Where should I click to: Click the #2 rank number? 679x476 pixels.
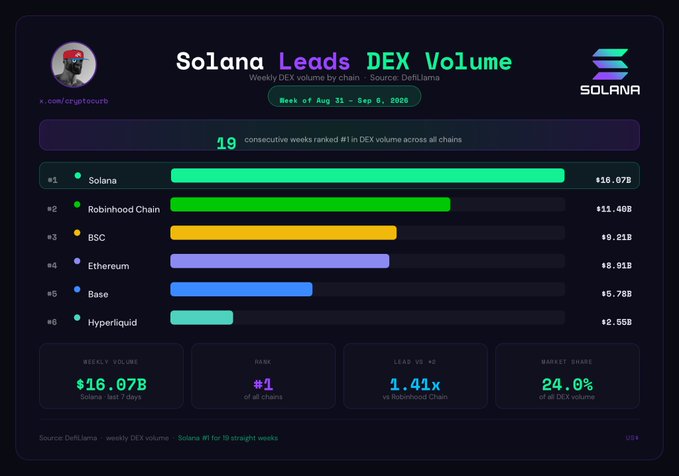(52, 209)
